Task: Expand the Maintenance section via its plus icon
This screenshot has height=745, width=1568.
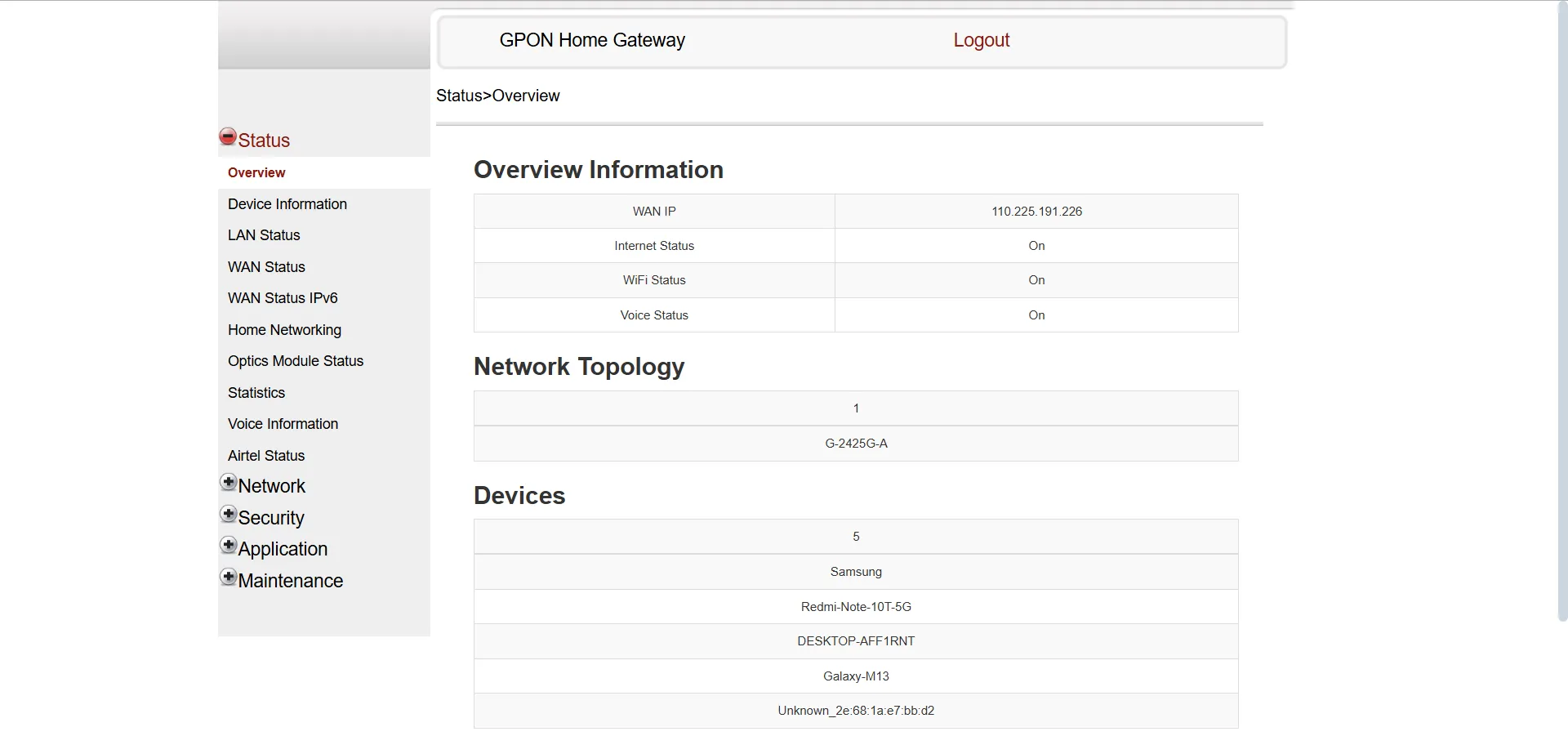Action: coord(227,576)
